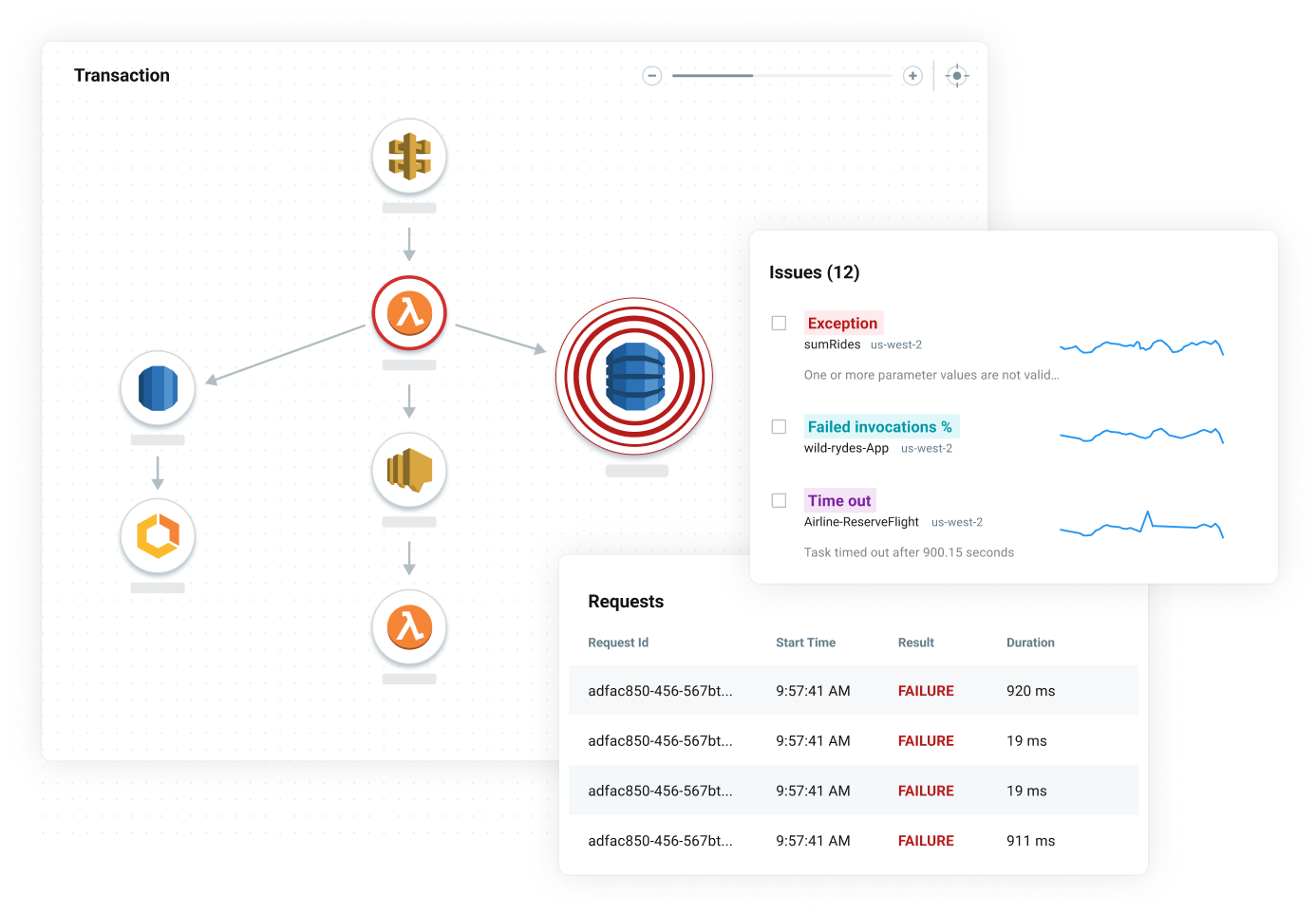
Task: Select the API Gateway node icon
Action: (409, 156)
